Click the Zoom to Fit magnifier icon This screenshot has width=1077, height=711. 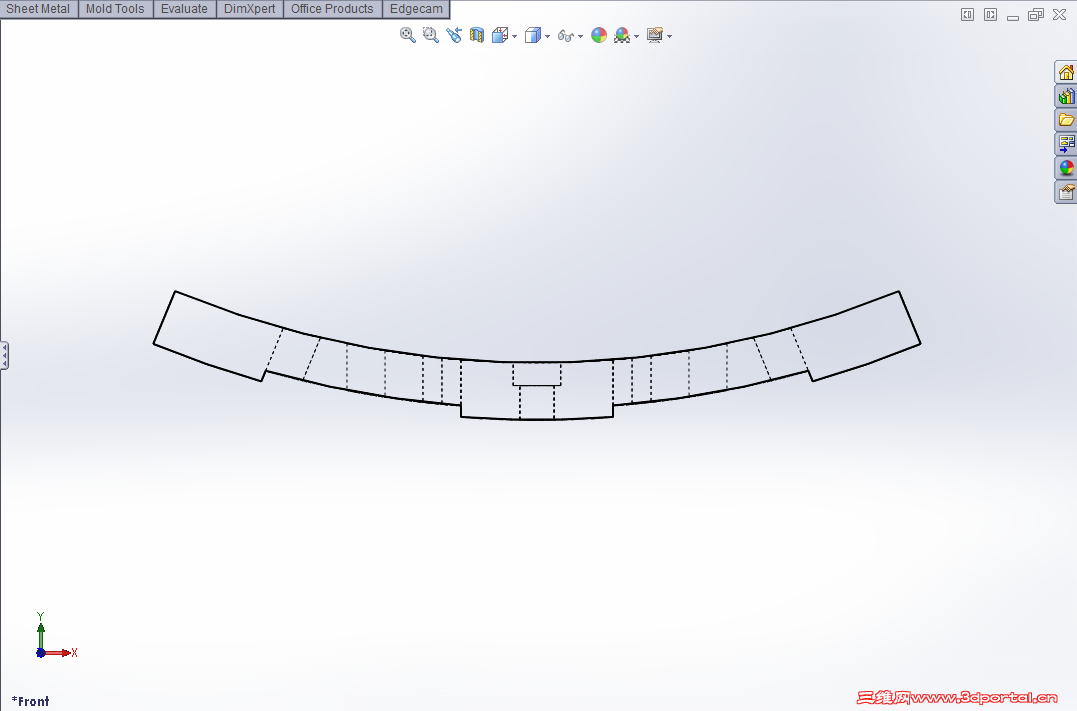[x=407, y=35]
